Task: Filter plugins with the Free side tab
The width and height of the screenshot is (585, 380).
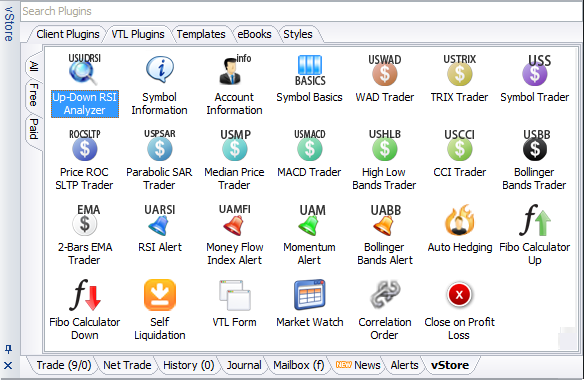Action: (x=34, y=95)
